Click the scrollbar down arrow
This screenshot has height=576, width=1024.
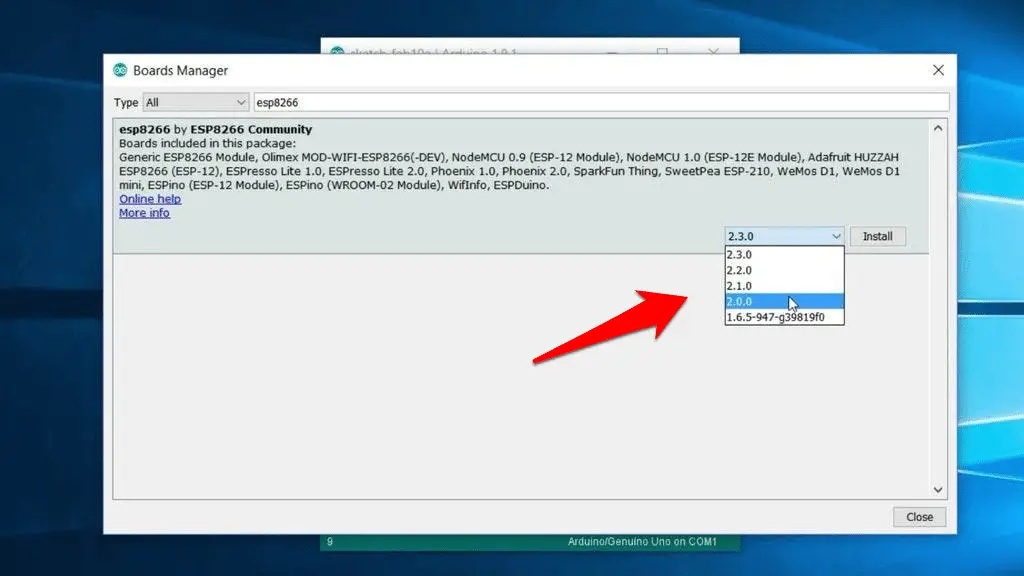[938, 490]
